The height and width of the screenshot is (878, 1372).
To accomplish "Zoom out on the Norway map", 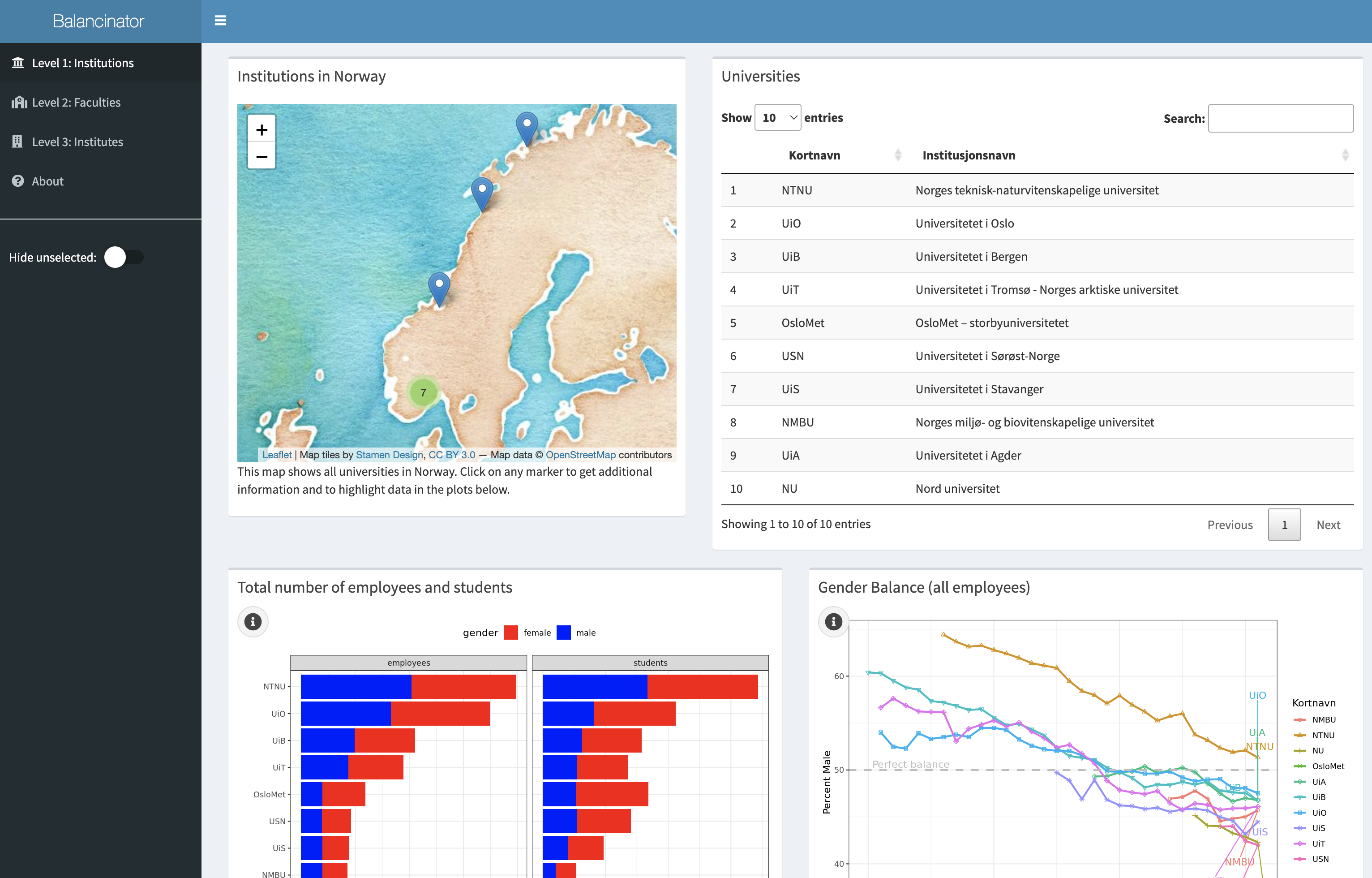I will 262,156.
